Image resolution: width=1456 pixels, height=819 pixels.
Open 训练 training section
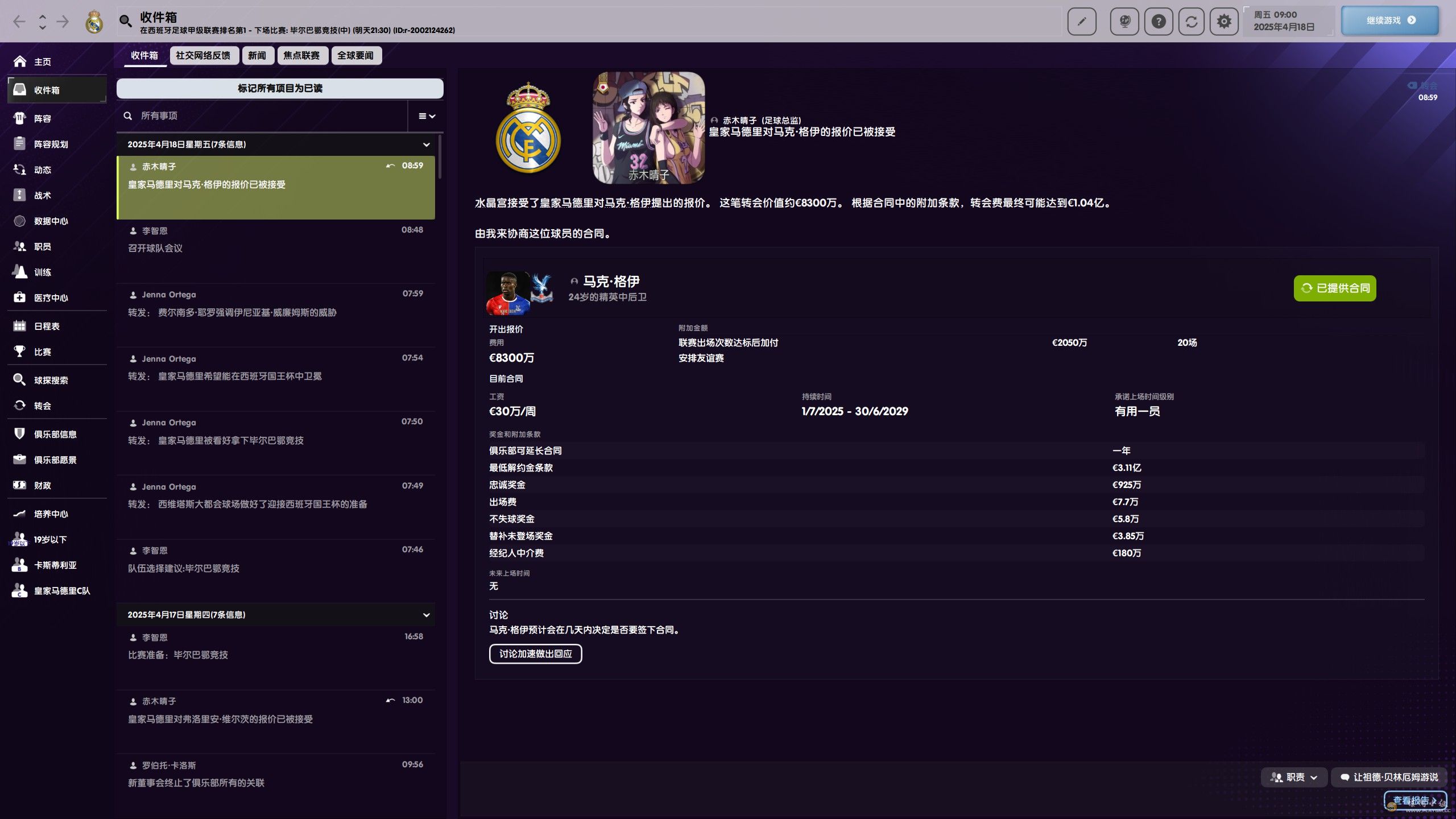(57, 272)
